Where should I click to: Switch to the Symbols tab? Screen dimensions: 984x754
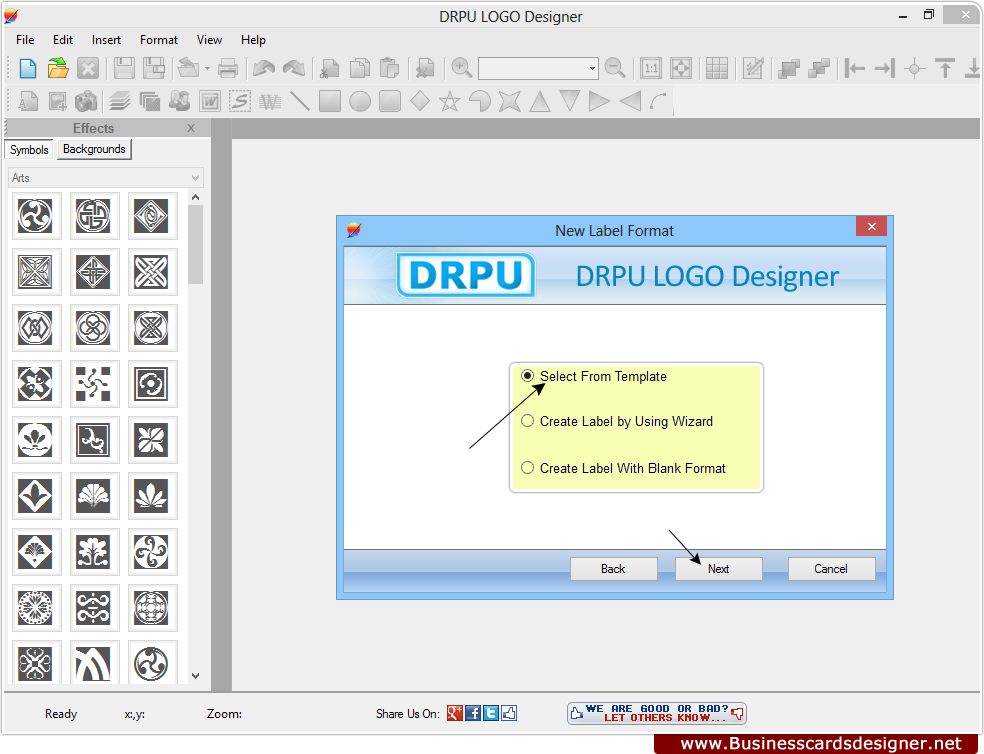pyautogui.click(x=29, y=149)
